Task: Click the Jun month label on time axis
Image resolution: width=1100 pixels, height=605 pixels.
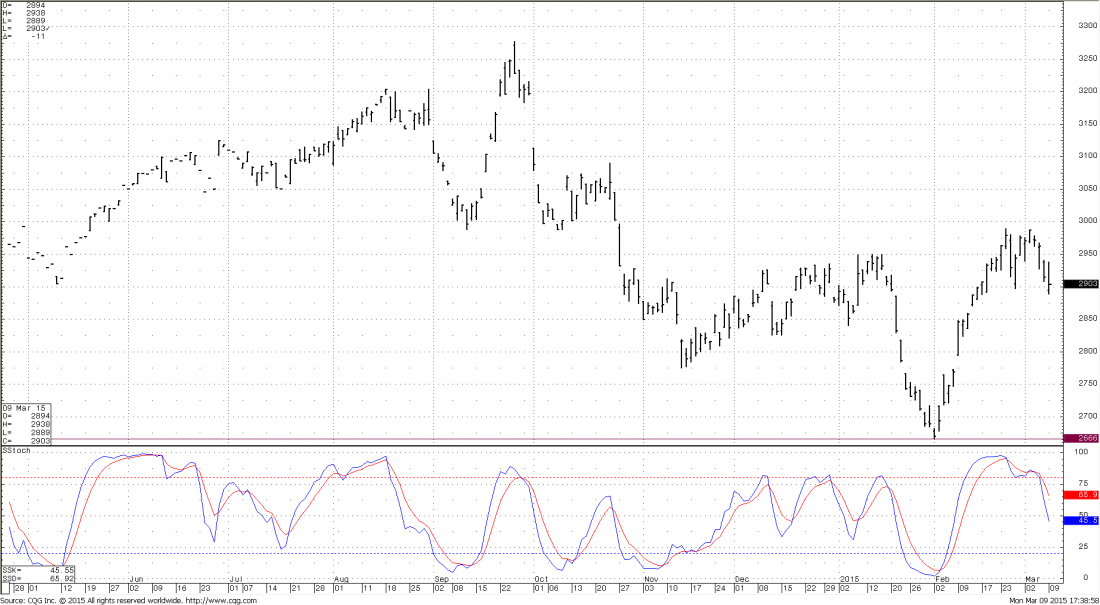Action: point(137,578)
